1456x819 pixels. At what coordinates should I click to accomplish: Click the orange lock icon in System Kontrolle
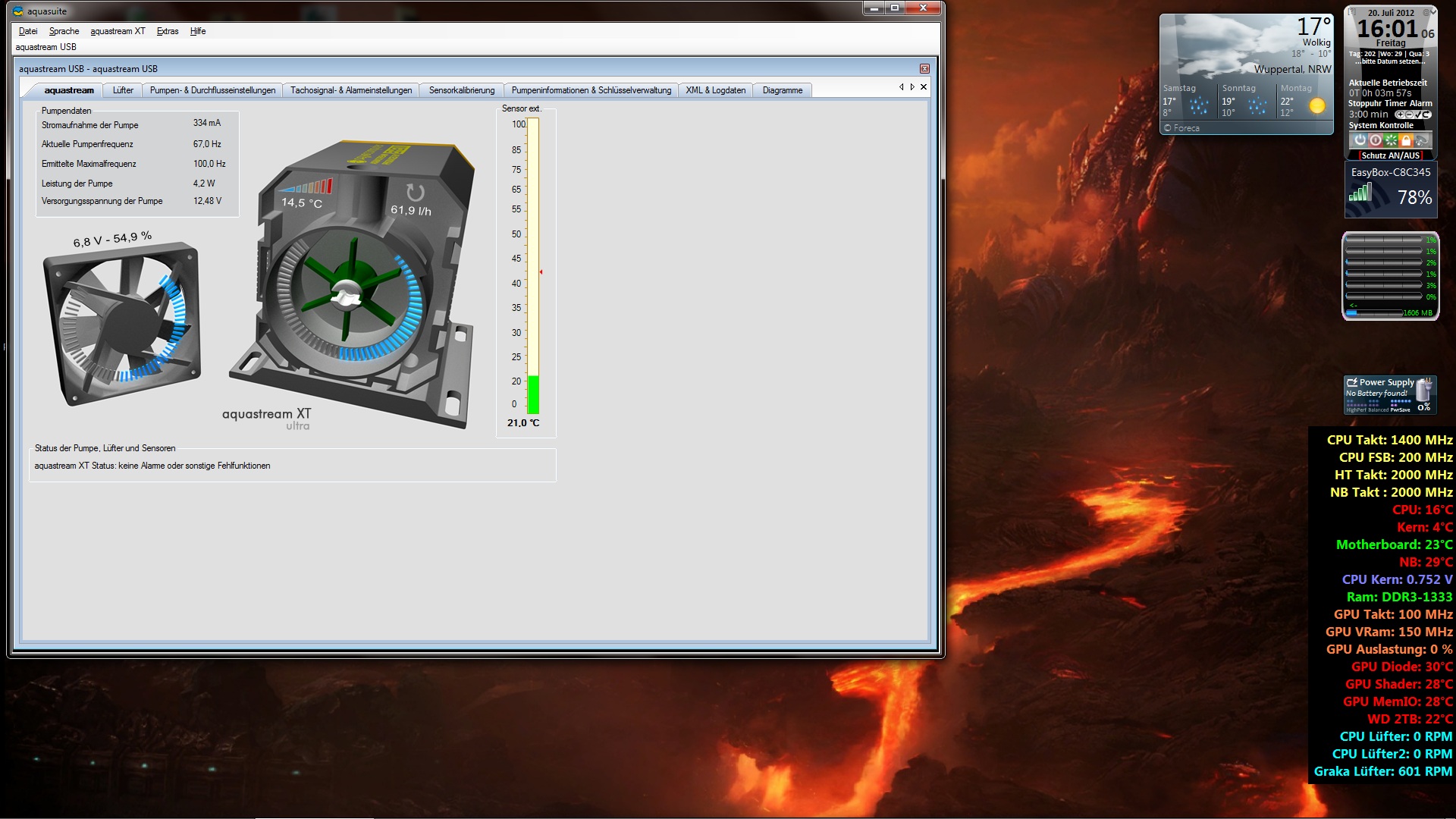[1406, 140]
